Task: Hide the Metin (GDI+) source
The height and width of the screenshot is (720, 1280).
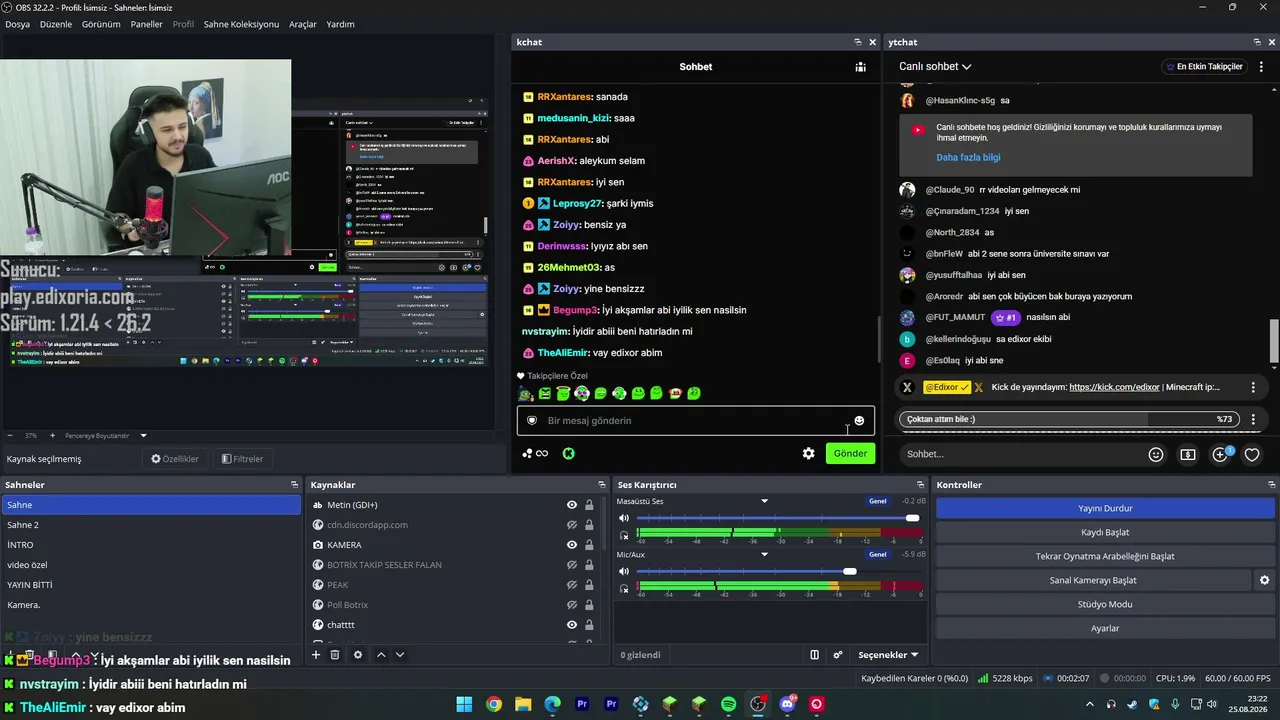Action: click(572, 505)
